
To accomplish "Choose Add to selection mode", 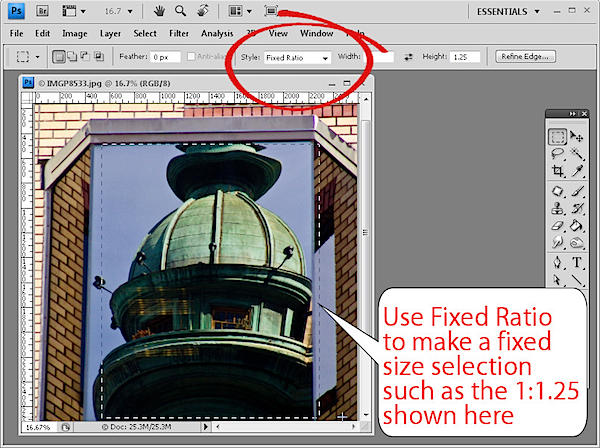I will pyautogui.click(x=72, y=57).
